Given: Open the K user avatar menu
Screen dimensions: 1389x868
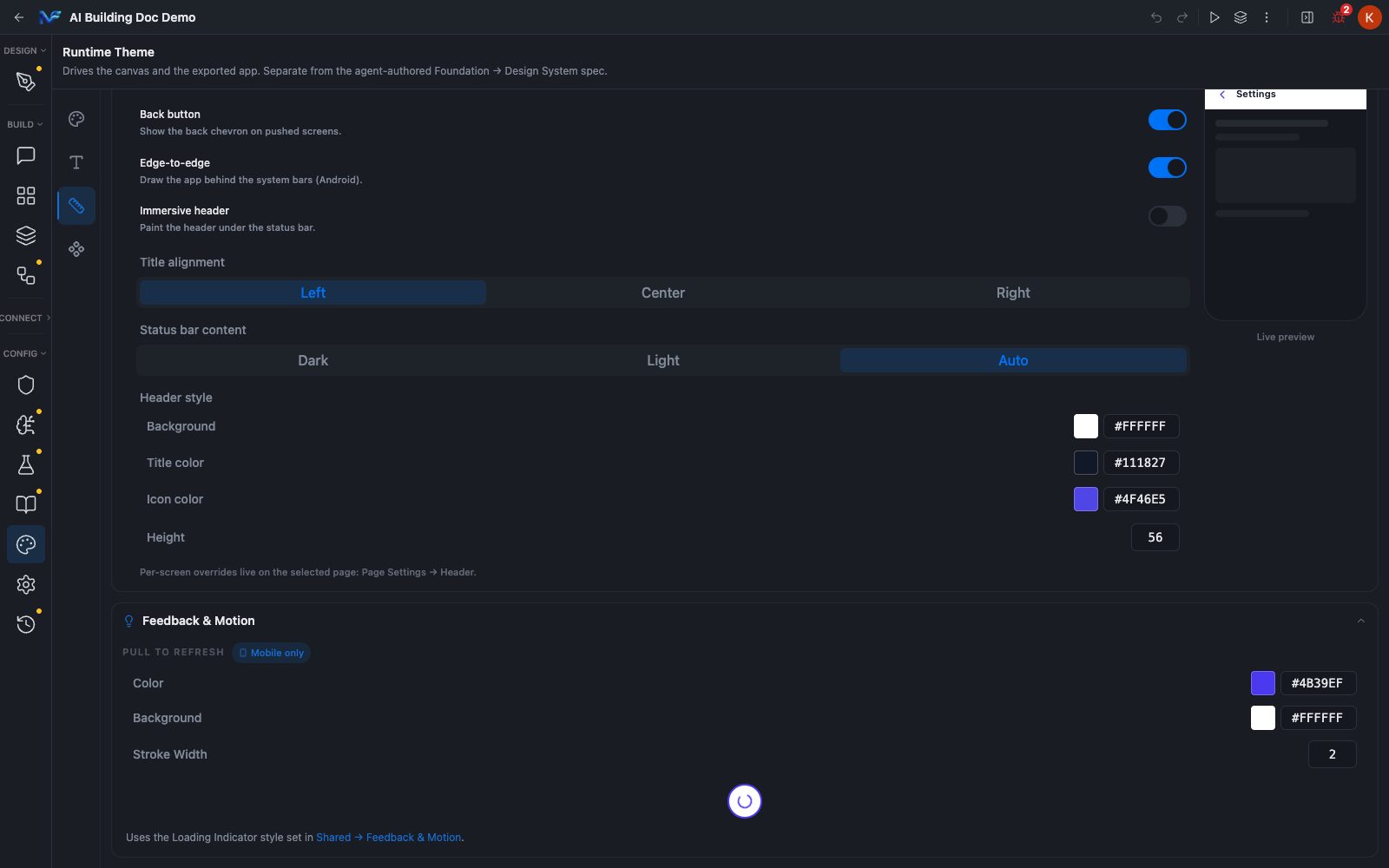Looking at the screenshot, I should [1369, 17].
